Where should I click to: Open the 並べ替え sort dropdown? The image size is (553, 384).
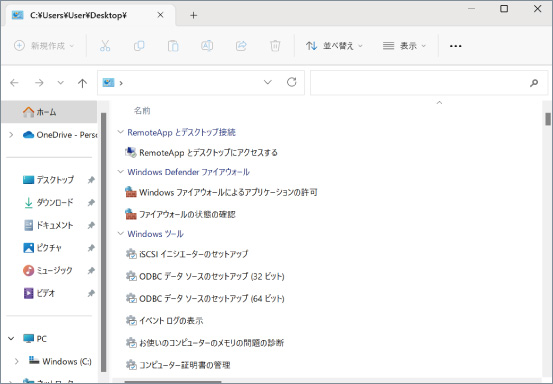pos(334,46)
